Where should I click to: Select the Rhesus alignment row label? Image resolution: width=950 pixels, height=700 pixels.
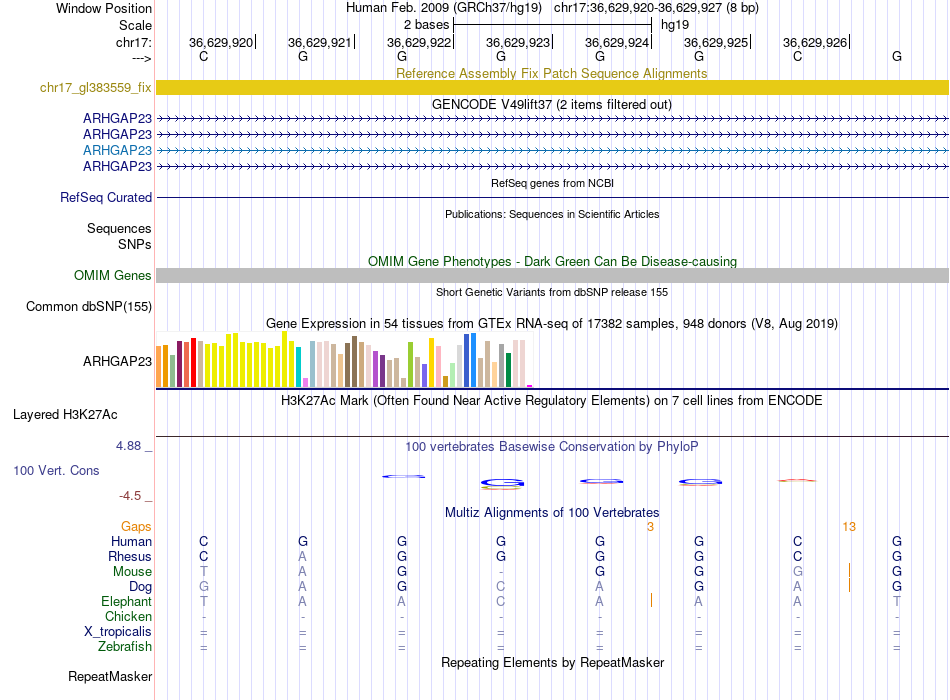pyautogui.click(x=130, y=556)
